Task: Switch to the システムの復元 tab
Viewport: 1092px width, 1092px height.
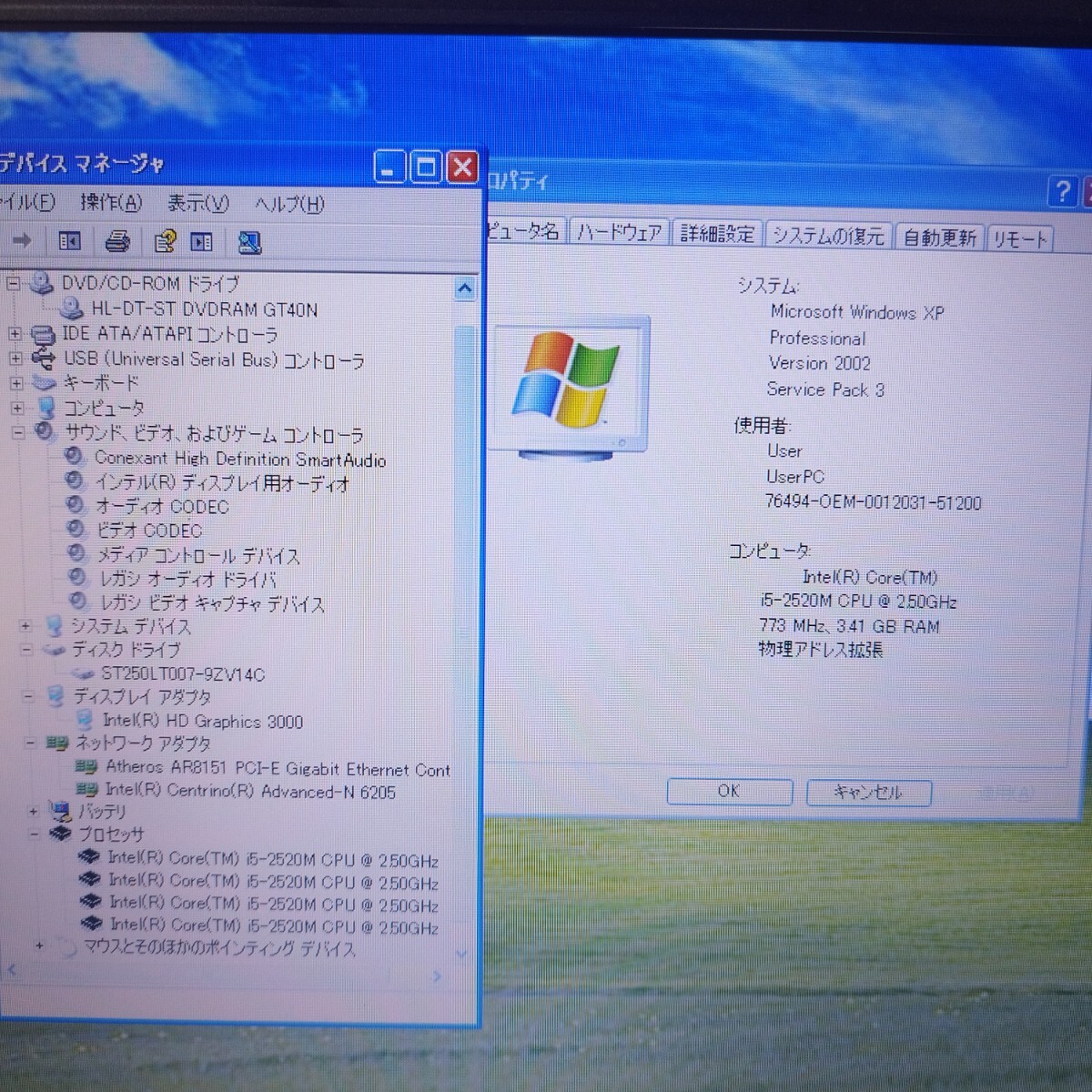Action: point(828,236)
